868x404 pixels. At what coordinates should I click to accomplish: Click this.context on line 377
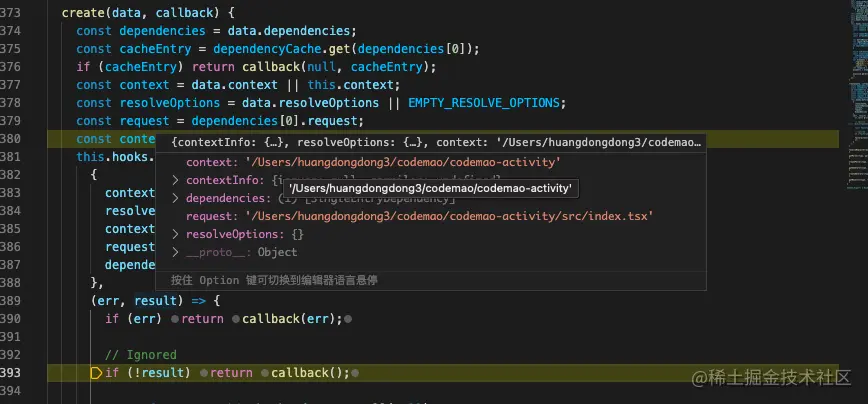[350, 85]
